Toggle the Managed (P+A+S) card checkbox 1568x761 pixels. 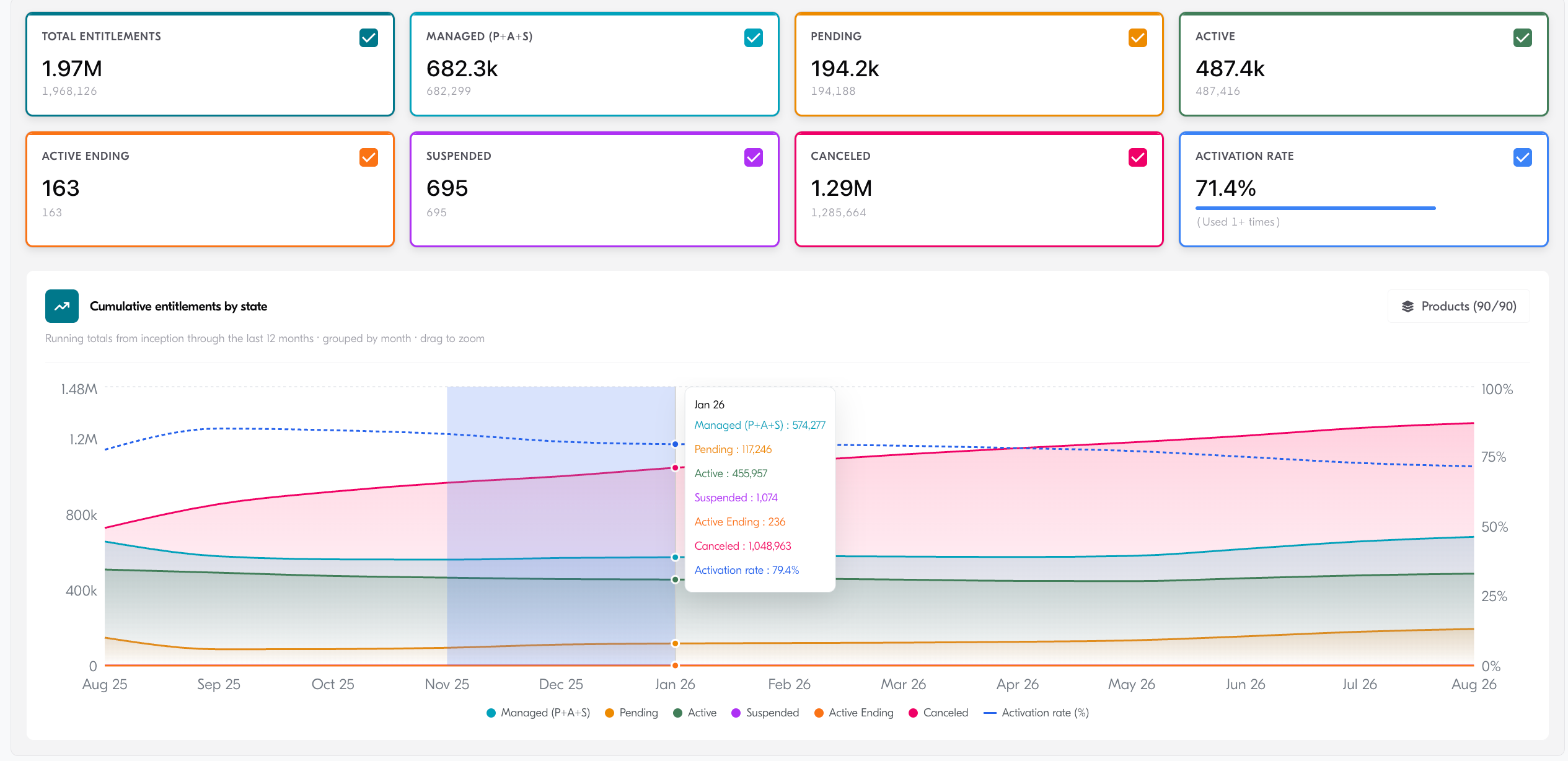point(754,38)
